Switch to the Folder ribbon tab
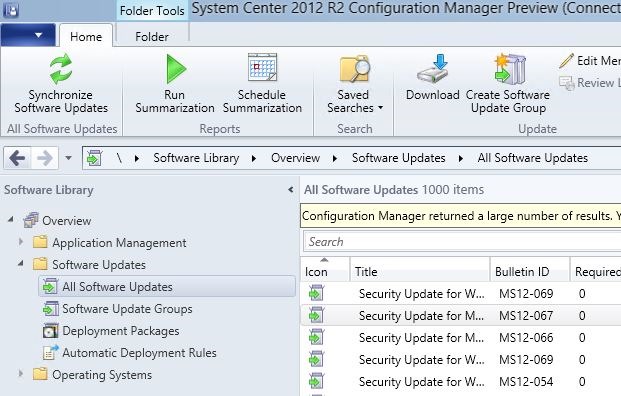Viewport: 621px width, 396px height. coord(152,36)
